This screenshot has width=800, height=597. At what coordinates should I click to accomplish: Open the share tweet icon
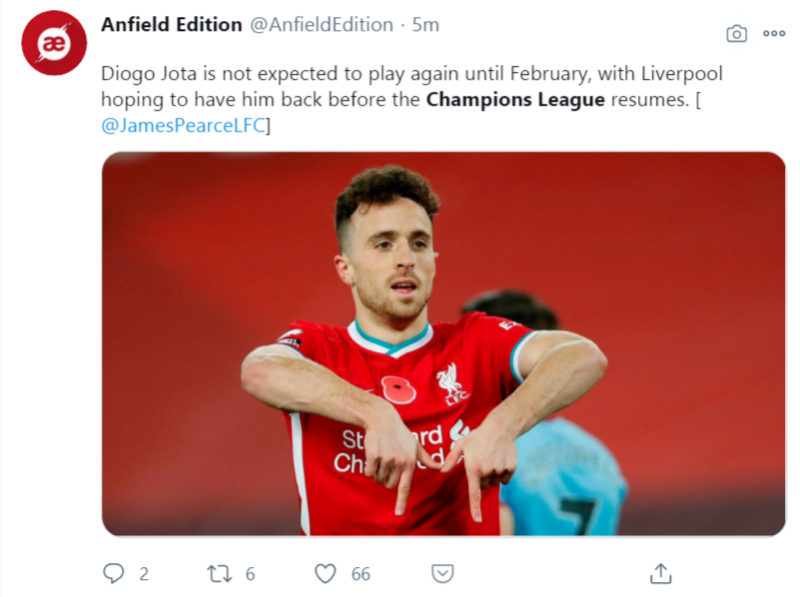[x=660, y=573]
